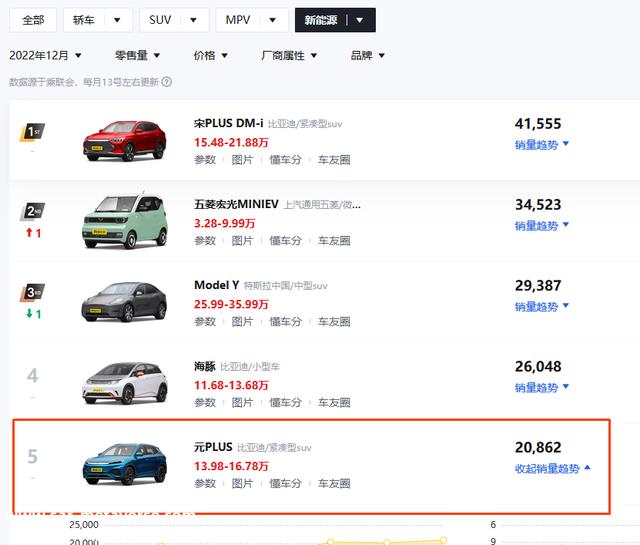Image resolution: width=640 pixels, height=545 pixels.
Task: Switch to the SUV tab
Action: [x=160, y=20]
